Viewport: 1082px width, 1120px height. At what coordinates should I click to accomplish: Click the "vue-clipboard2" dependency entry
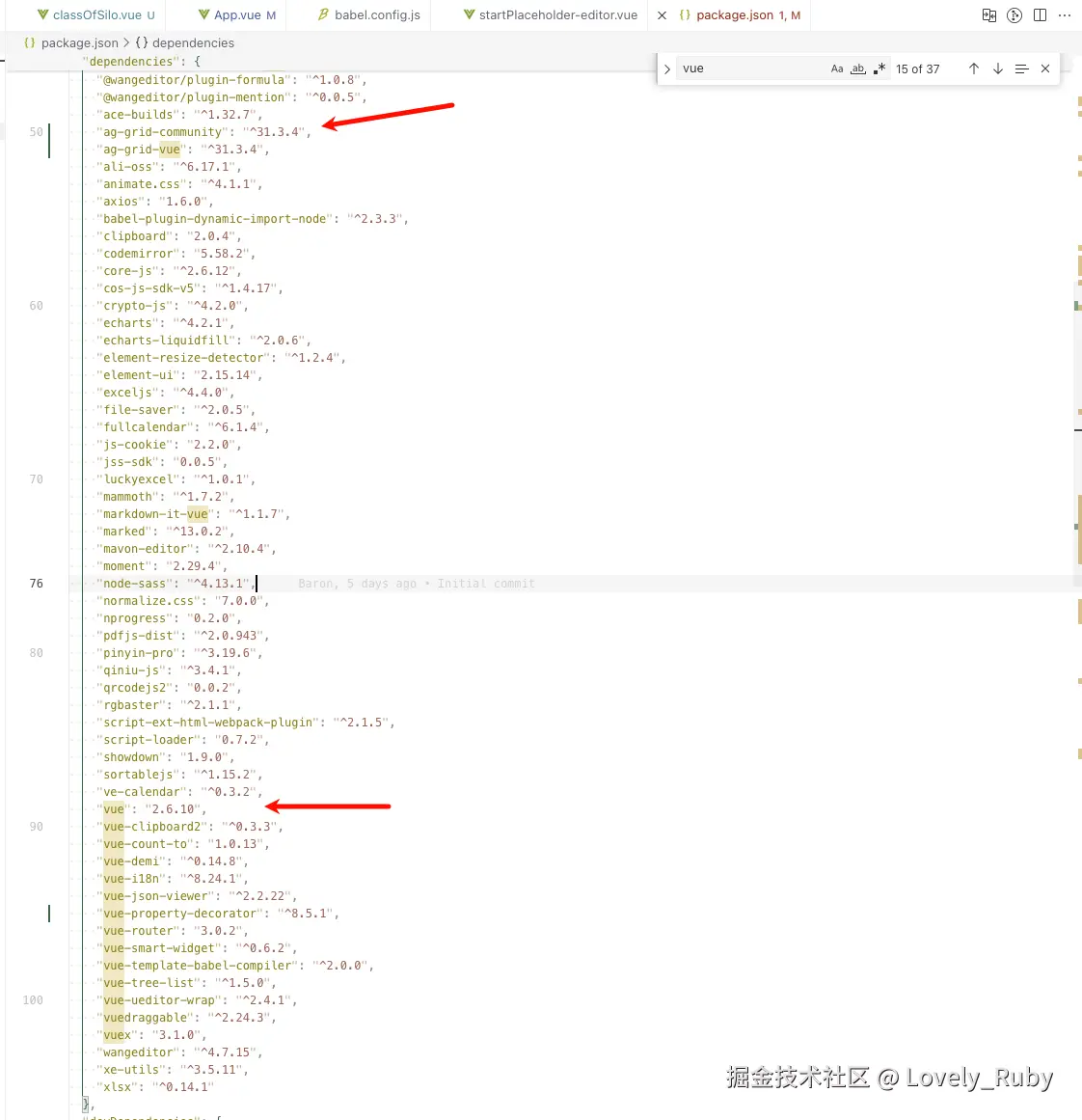(x=190, y=827)
